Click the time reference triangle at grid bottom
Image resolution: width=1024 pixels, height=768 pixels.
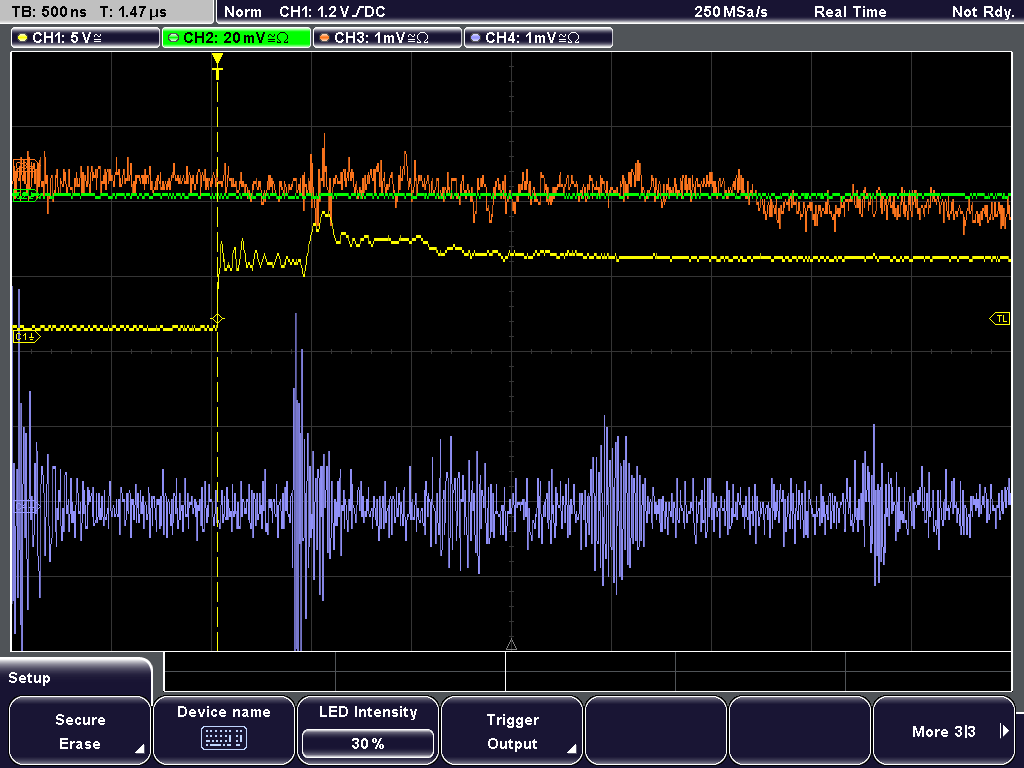point(511,645)
